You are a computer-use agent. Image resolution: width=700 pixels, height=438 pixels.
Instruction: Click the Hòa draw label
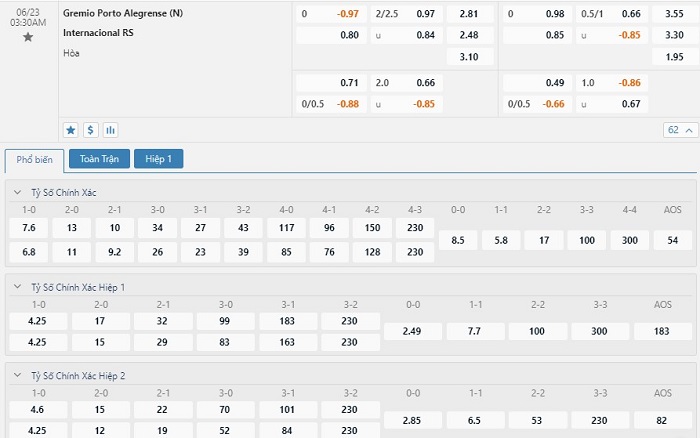(71, 53)
